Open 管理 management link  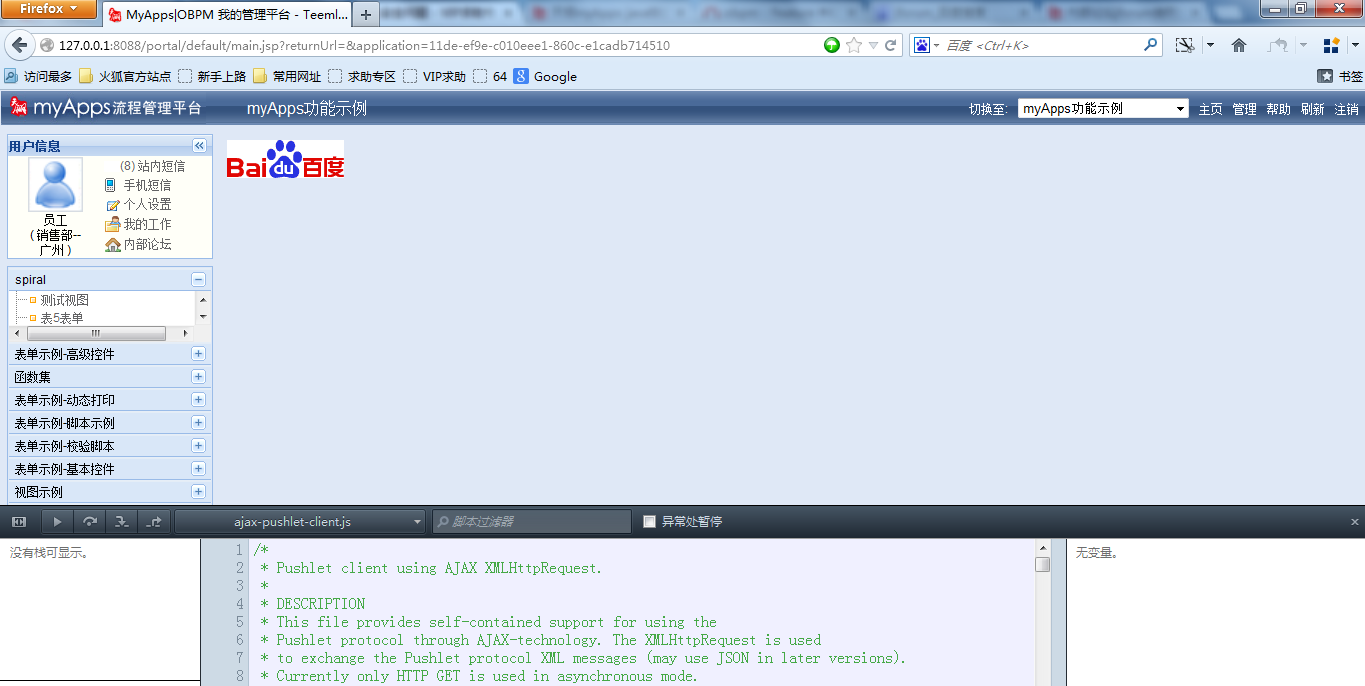(x=1244, y=109)
